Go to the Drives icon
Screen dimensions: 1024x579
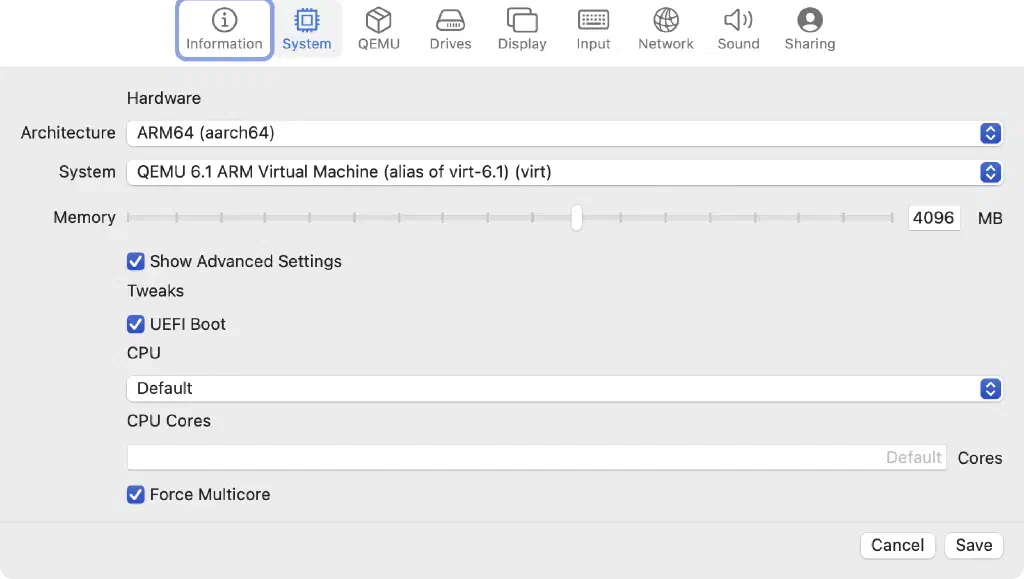[450, 21]
